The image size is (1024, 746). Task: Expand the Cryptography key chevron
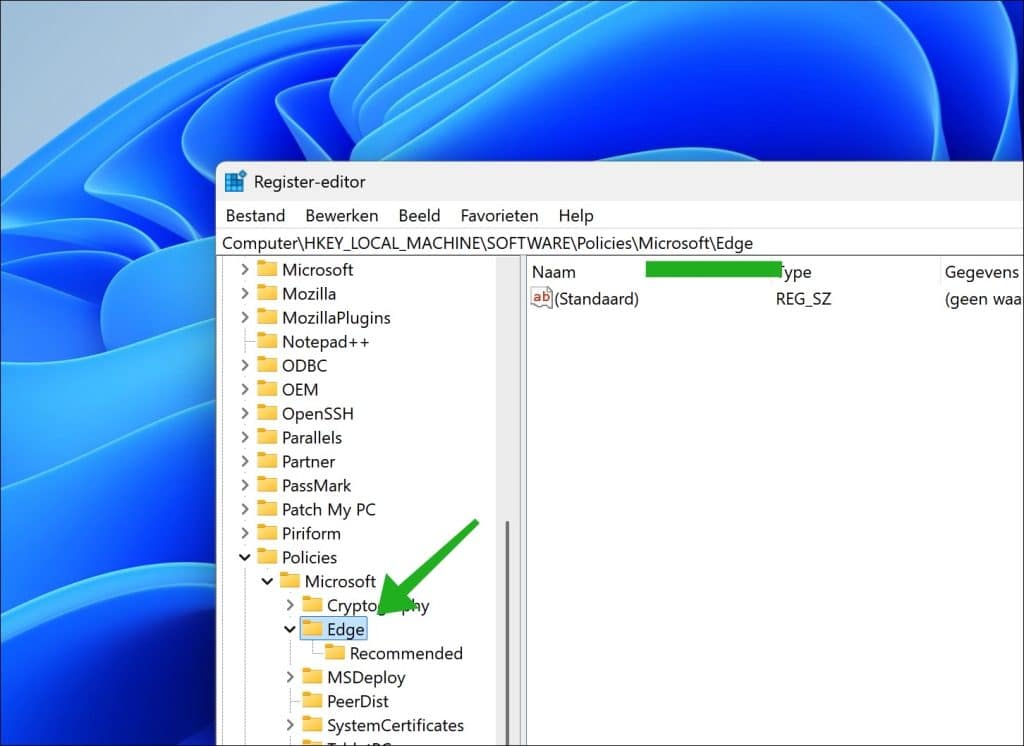point(290,605)
